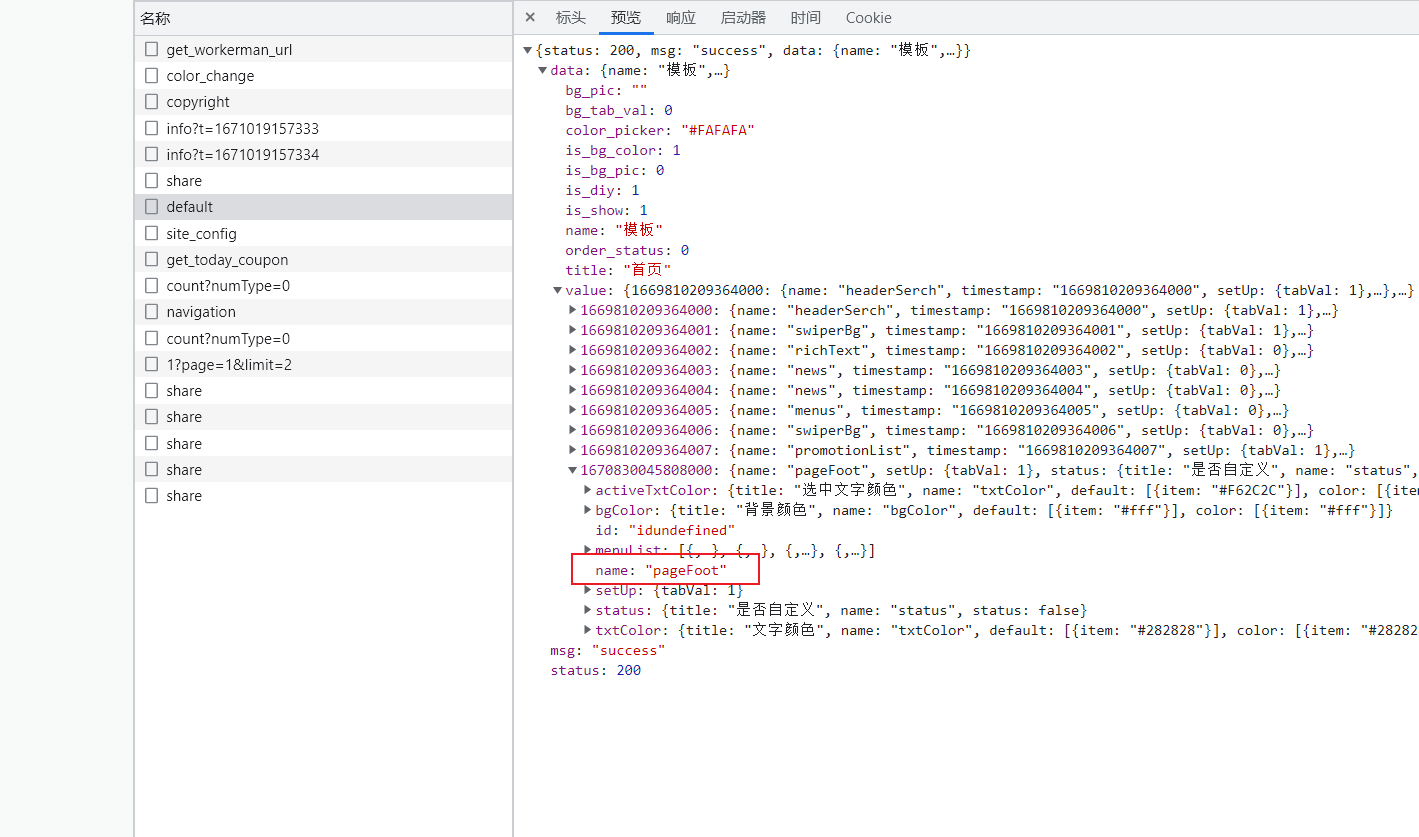The height and width of the screenshot is (837, 1419).
Task: Click the color_picker "#FAFAFA" value
Action: (x=717, y=130)
